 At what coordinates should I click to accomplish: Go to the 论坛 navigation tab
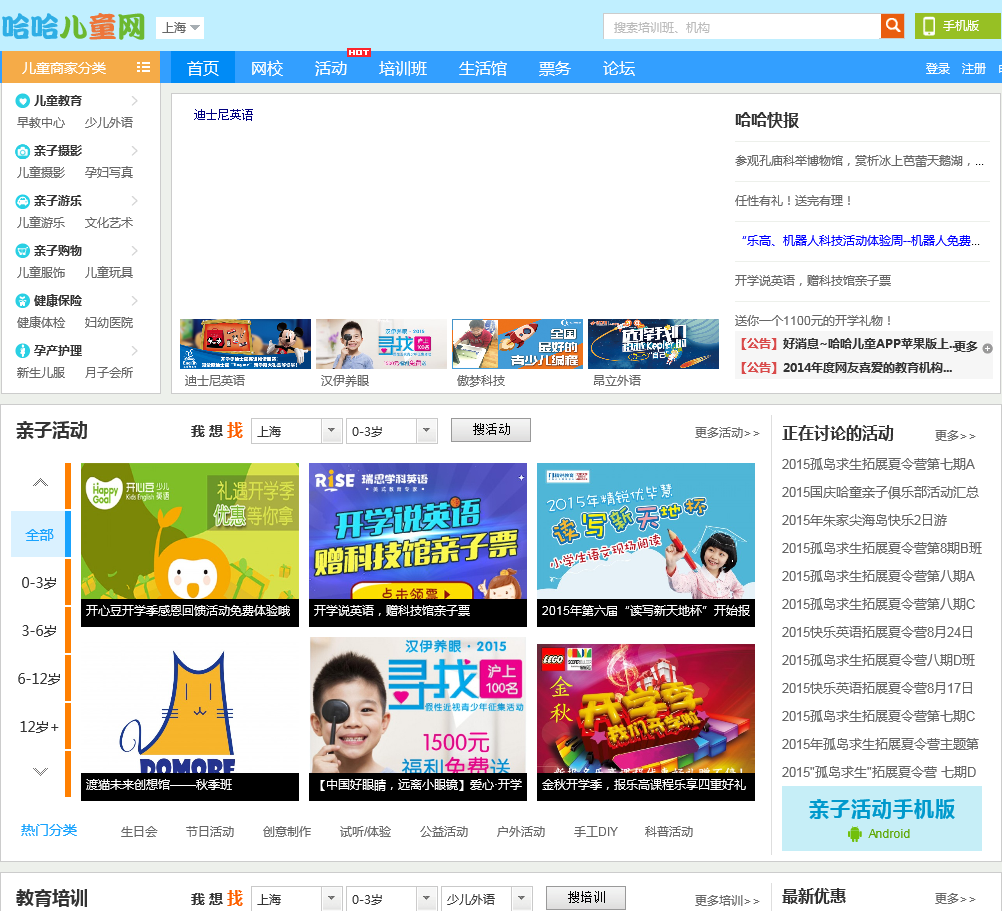[619, 68]
